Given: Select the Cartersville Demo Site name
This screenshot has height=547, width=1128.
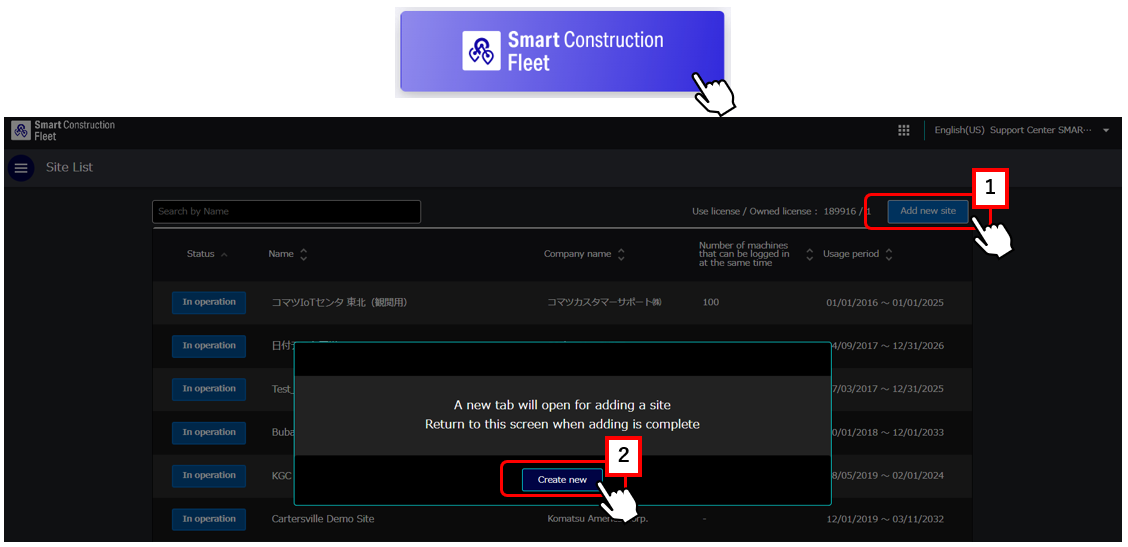Looking at the screenshot, I should [x=323, y=519].
